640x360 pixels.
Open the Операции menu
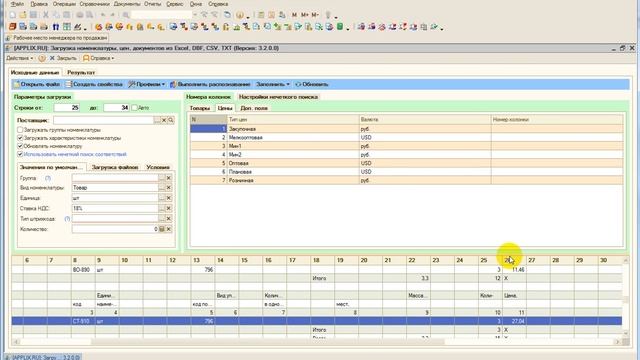[x=64, y=4]
